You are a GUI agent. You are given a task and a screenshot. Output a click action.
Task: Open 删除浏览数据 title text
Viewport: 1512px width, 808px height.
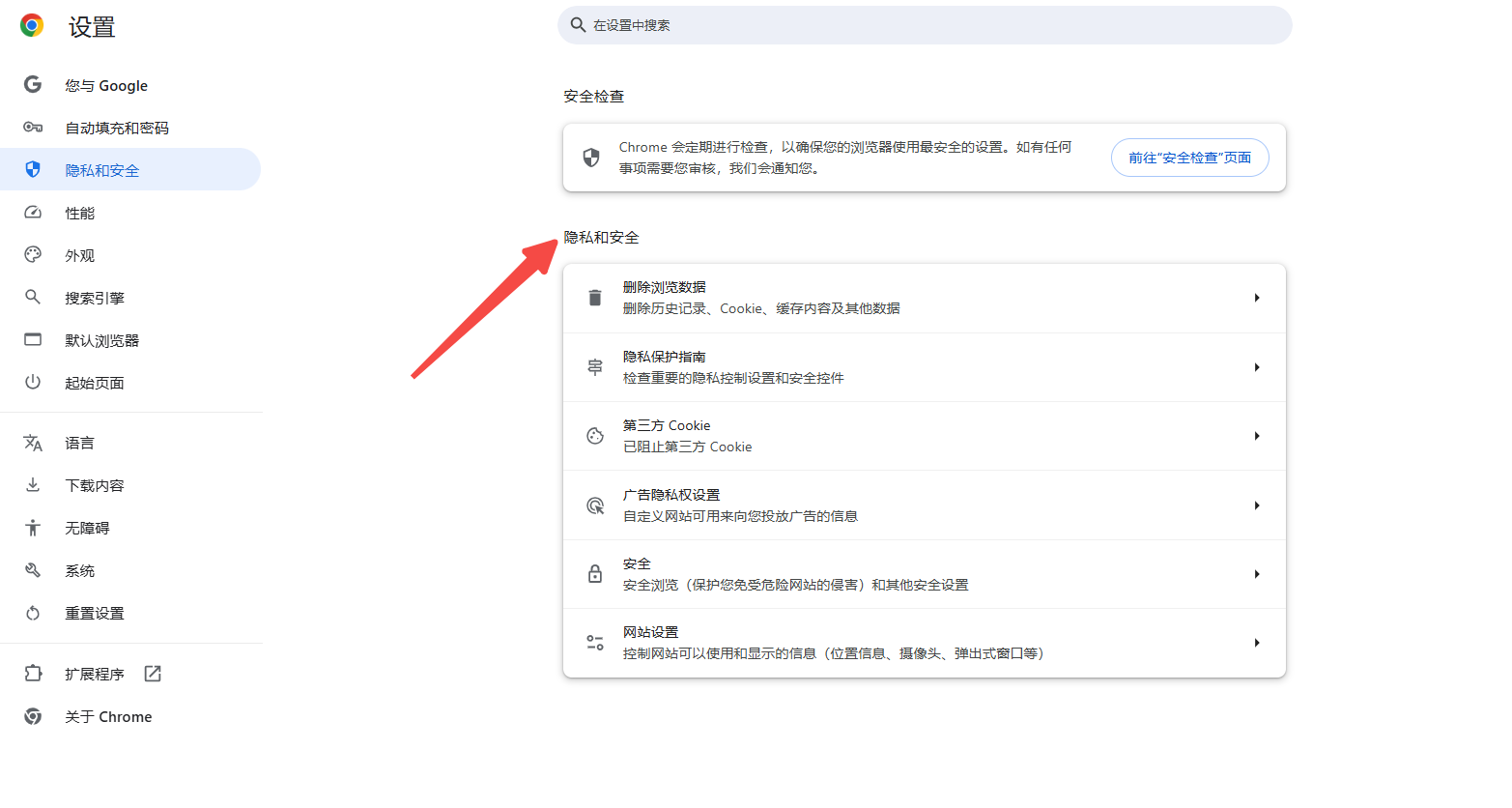664,287
